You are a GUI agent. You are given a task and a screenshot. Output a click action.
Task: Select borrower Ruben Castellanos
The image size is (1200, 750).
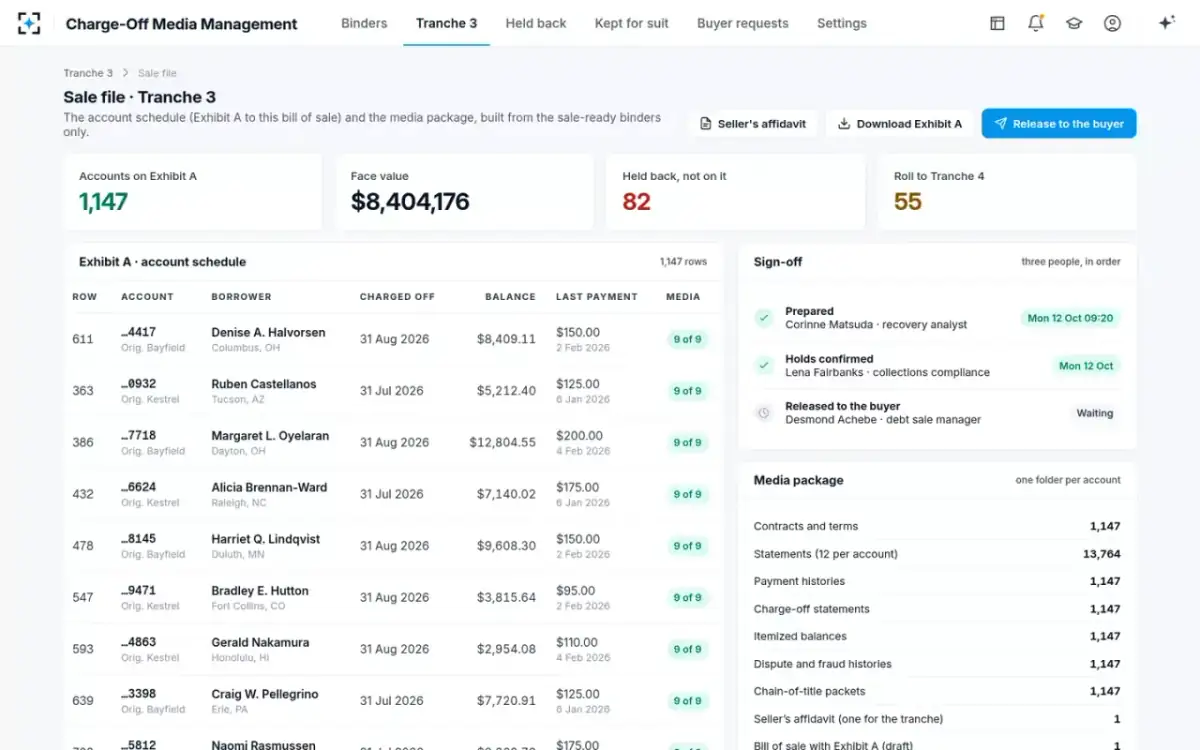(x=264, y=384)
